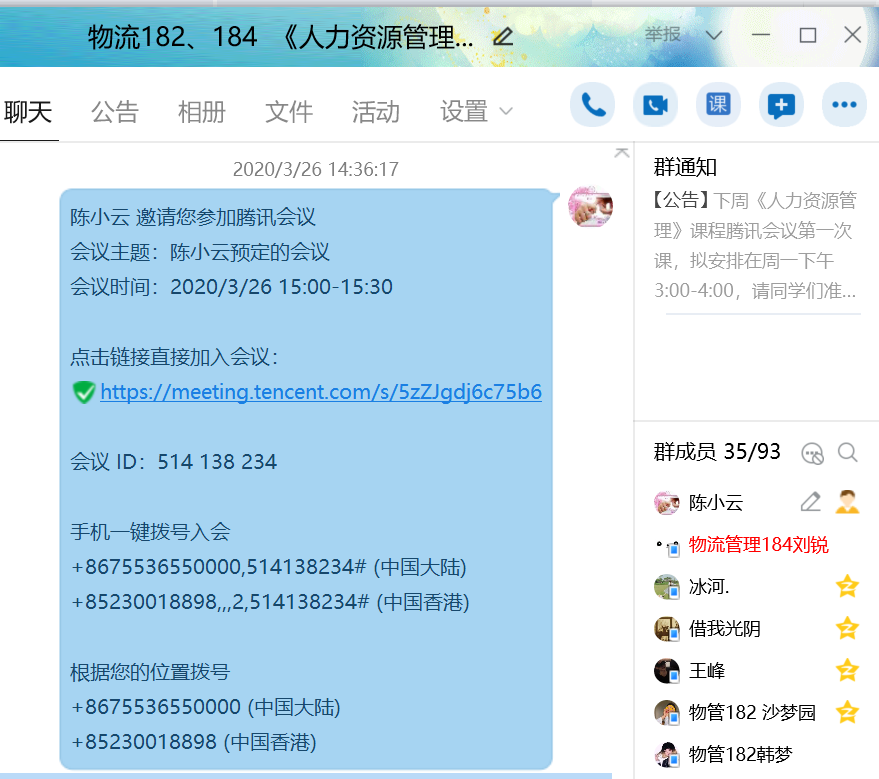Open the 活动 tab
Screen dimensions: 879x779
click(x=376, y=111)
